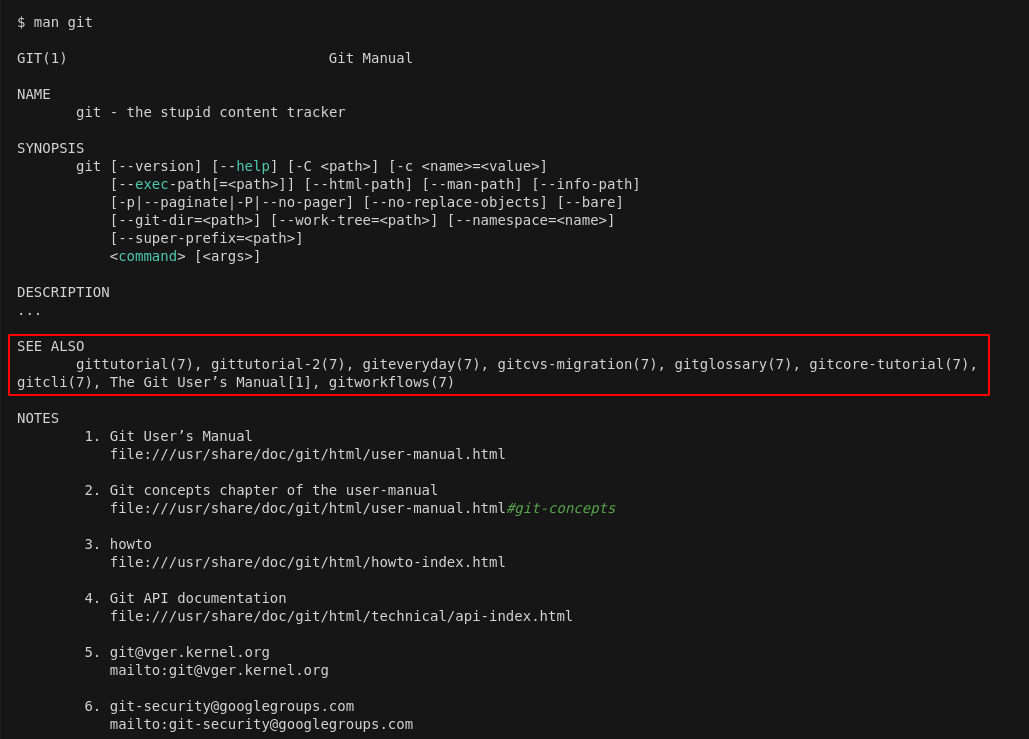Viewport: 1029px width, 739px height.
Task: Open the howto-index.html file URL
Action: pyautogui.click(x=308, y=562)
